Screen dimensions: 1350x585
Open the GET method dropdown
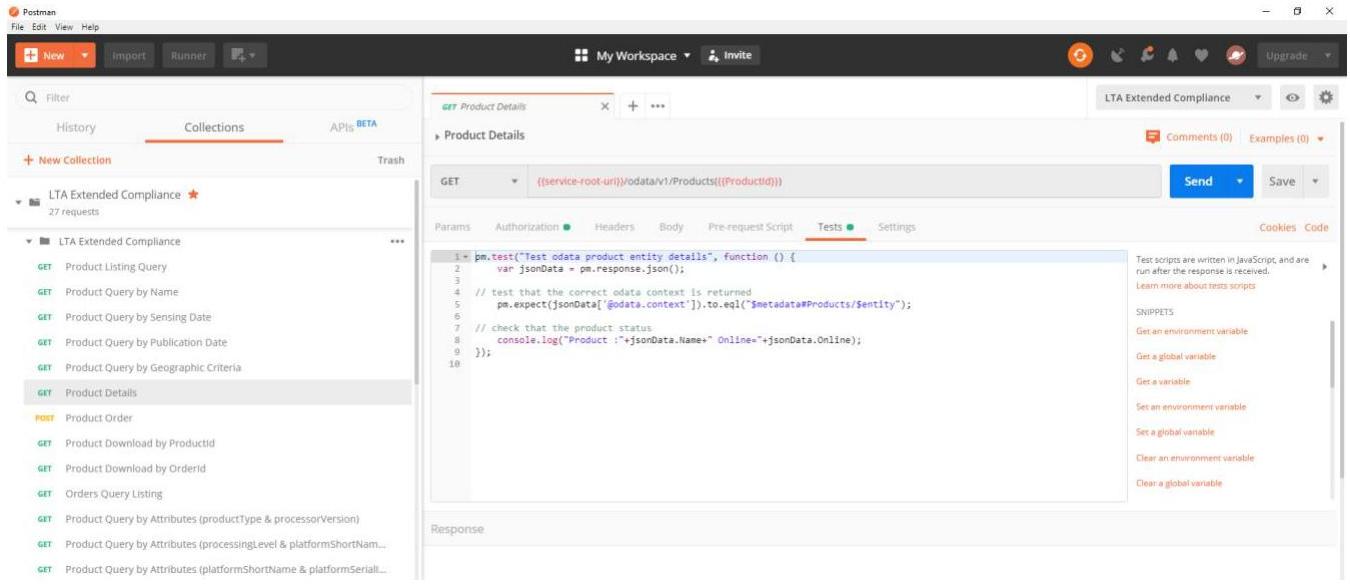(478, 181)
